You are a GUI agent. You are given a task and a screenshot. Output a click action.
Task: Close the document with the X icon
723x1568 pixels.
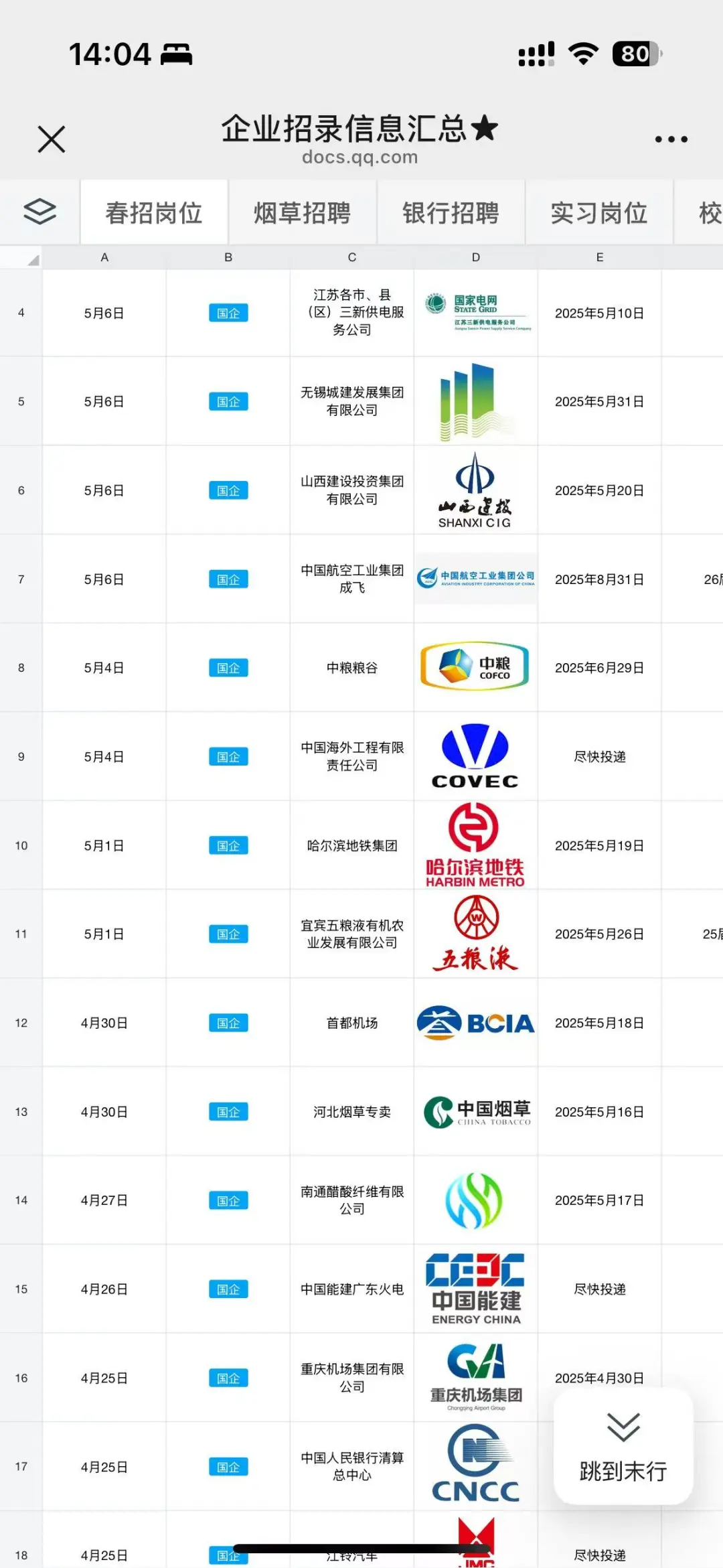52,139
